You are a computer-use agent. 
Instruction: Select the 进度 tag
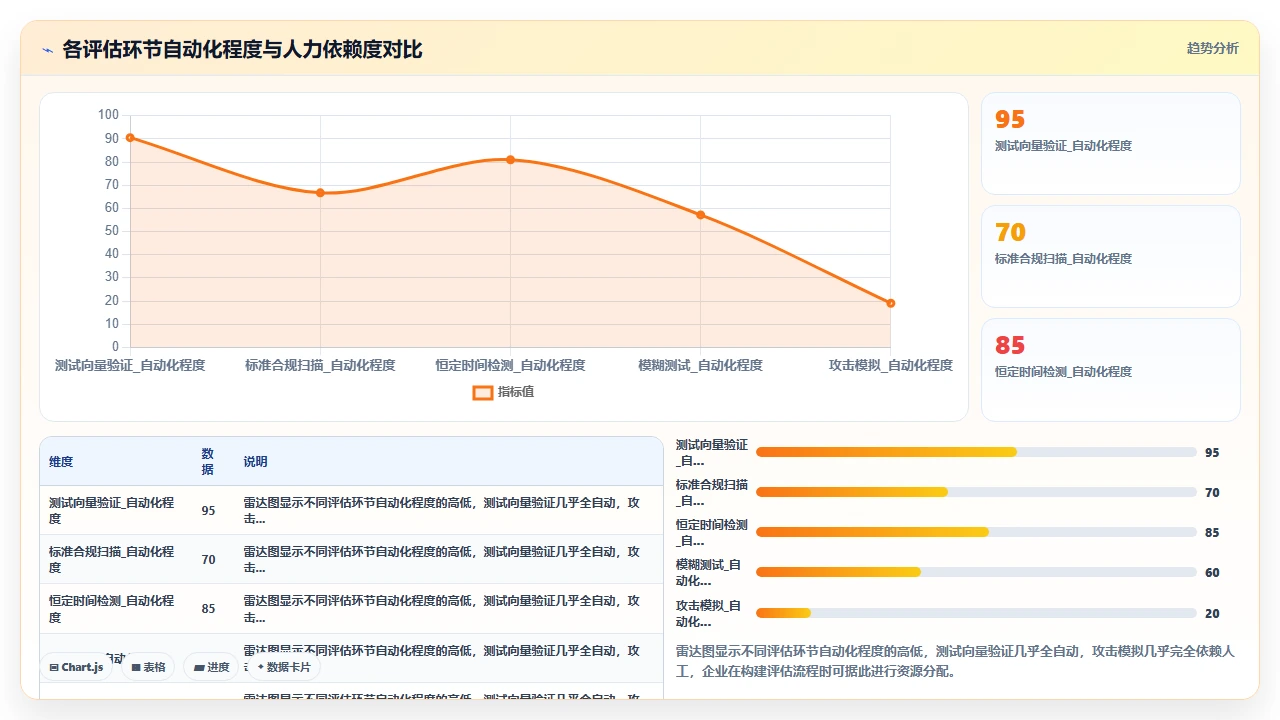pyautogui.click(x=212, y=667)
